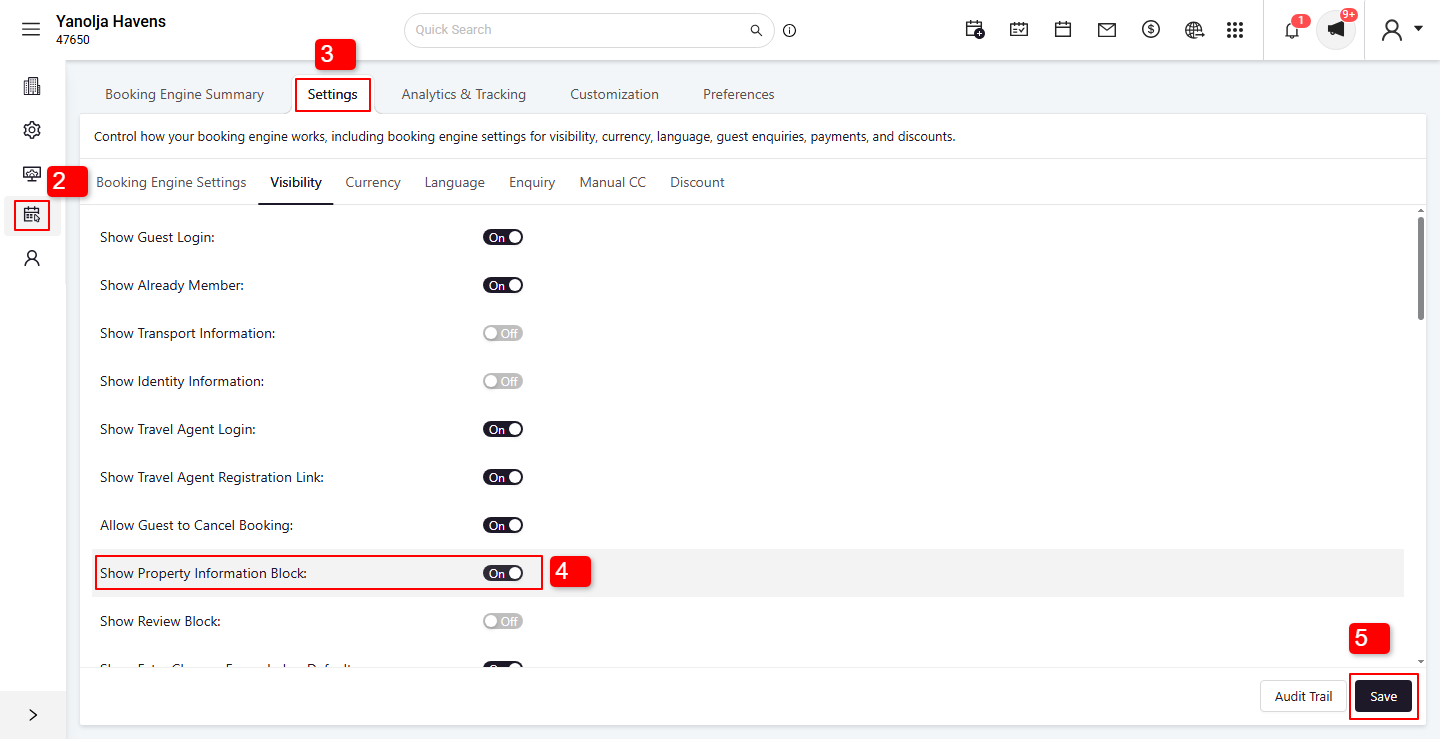The height and width of the screenshot is (739, 1440).
Task: Click the Show Review Block label
Action: coord(160,621)
